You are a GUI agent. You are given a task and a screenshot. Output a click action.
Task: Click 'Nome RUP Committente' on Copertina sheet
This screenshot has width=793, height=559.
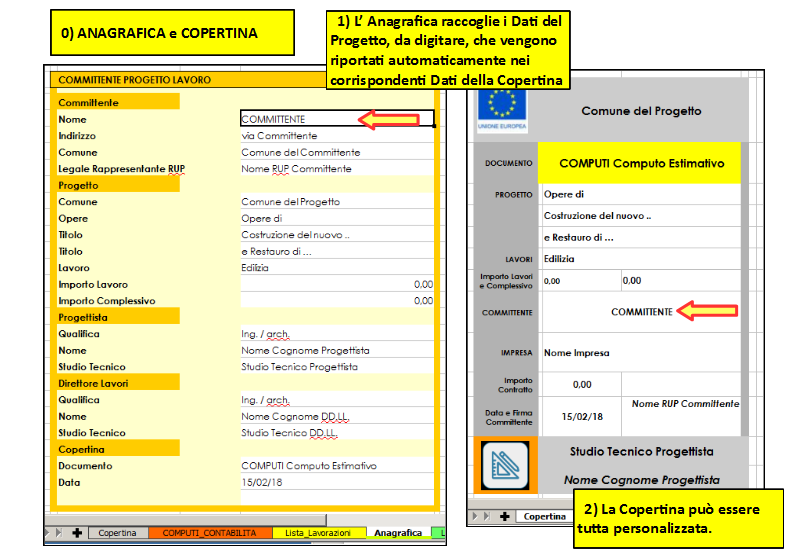coord(685,404)
